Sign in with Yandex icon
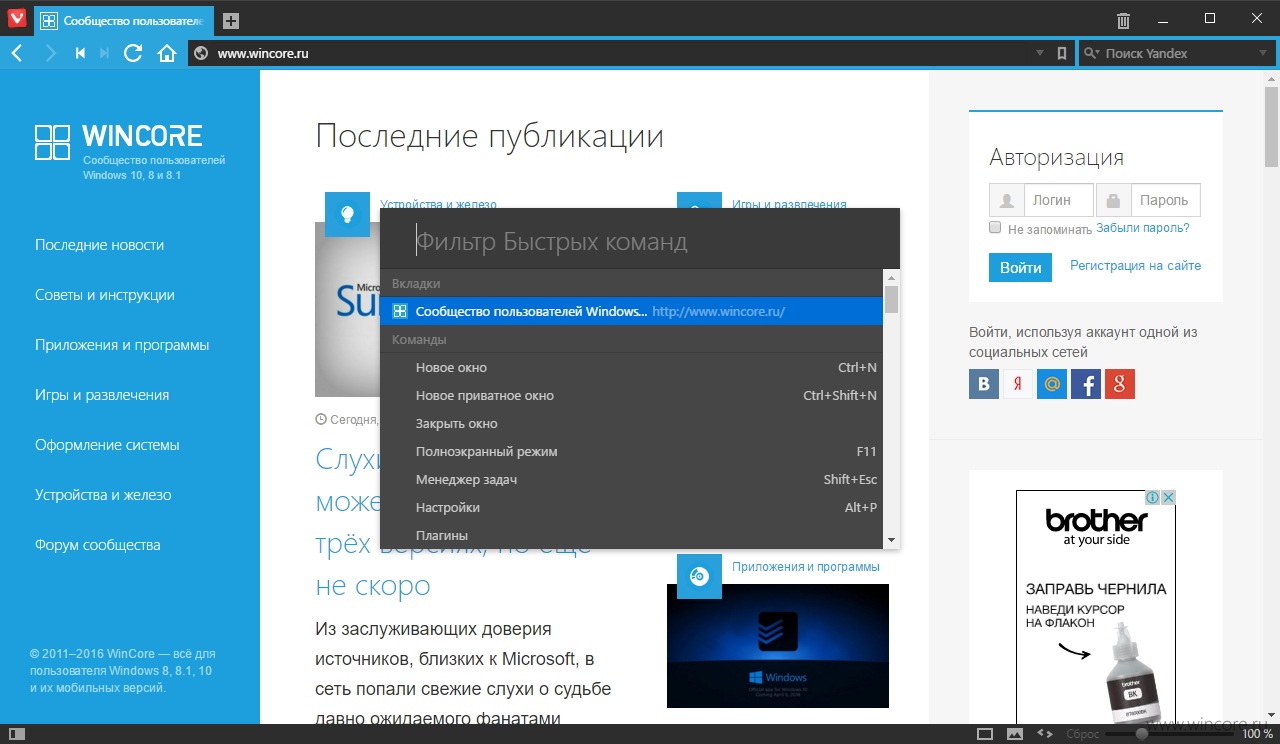This screenshot has width=1280, height=744. (x=1018, y=384)
